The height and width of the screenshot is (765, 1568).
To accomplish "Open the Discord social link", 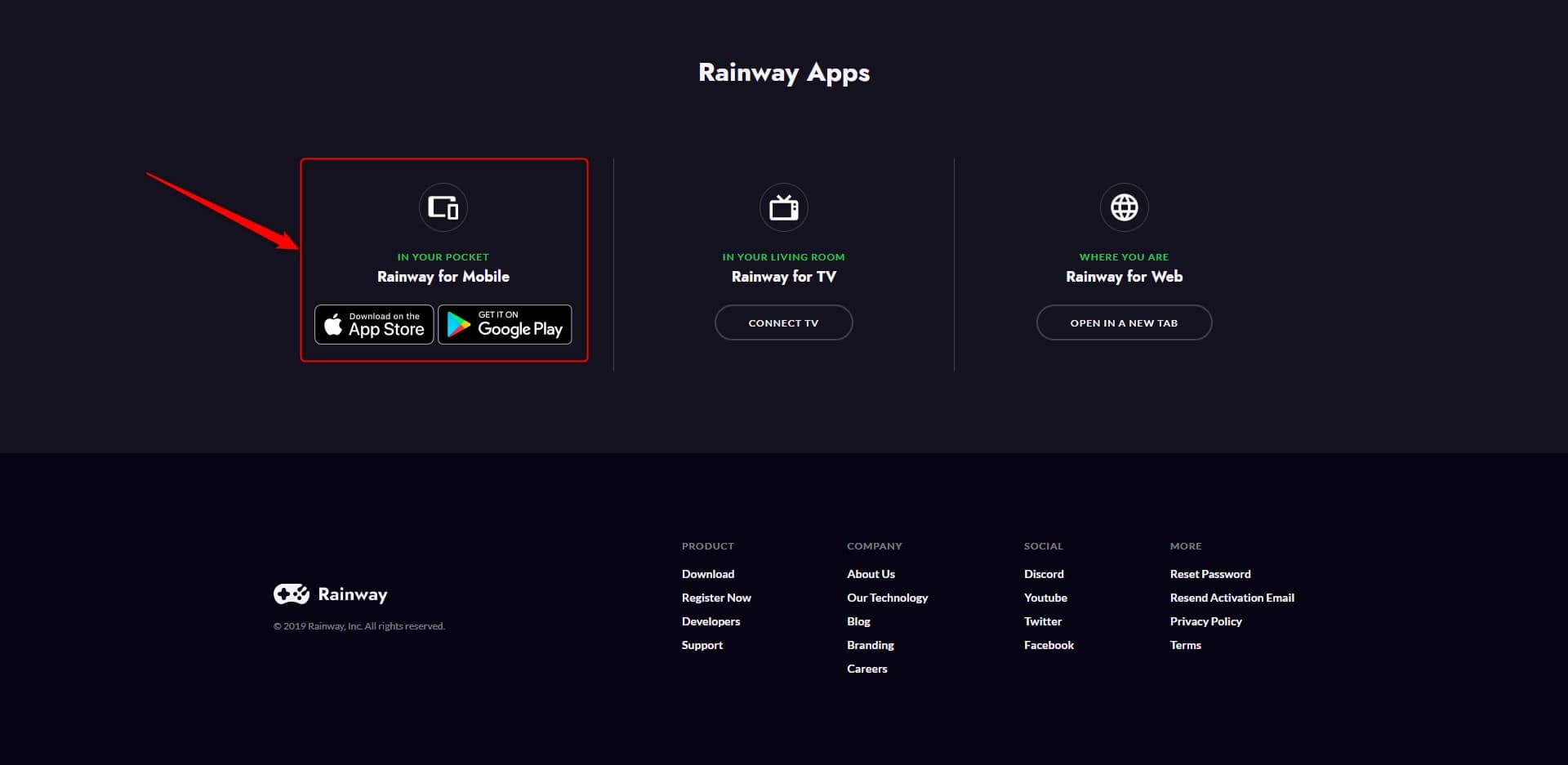I will pos(1044,574).
